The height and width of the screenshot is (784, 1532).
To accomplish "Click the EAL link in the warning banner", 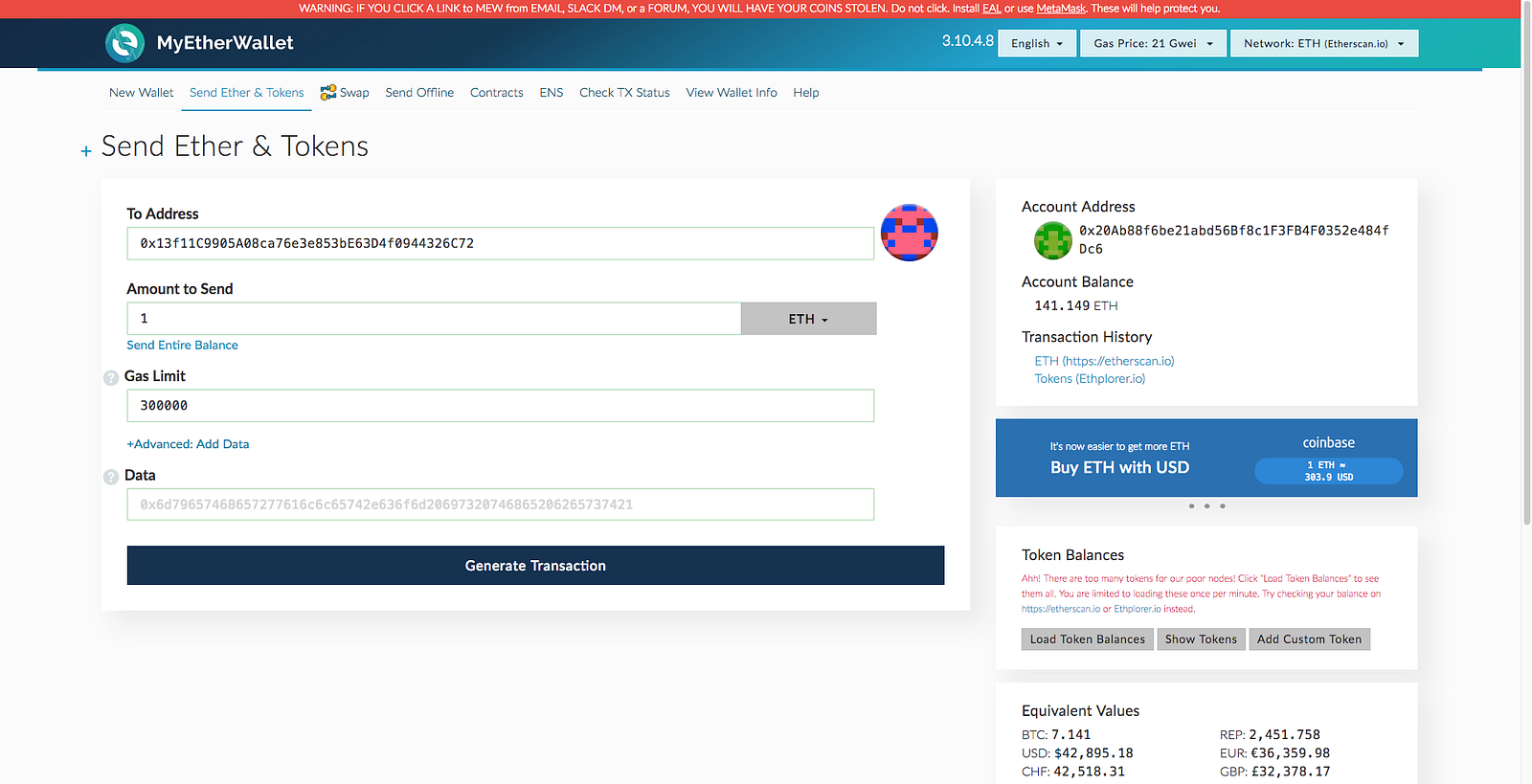I will click(x=991, y=9).
